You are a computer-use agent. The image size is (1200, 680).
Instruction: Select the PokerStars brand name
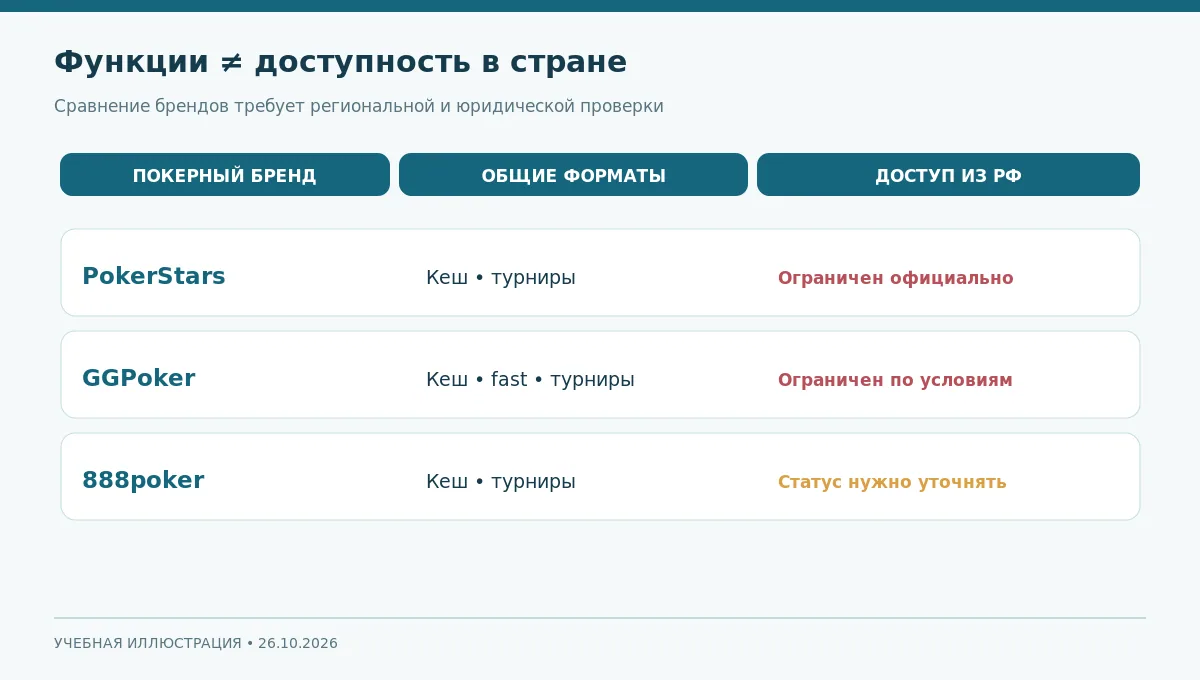[154, 277]
